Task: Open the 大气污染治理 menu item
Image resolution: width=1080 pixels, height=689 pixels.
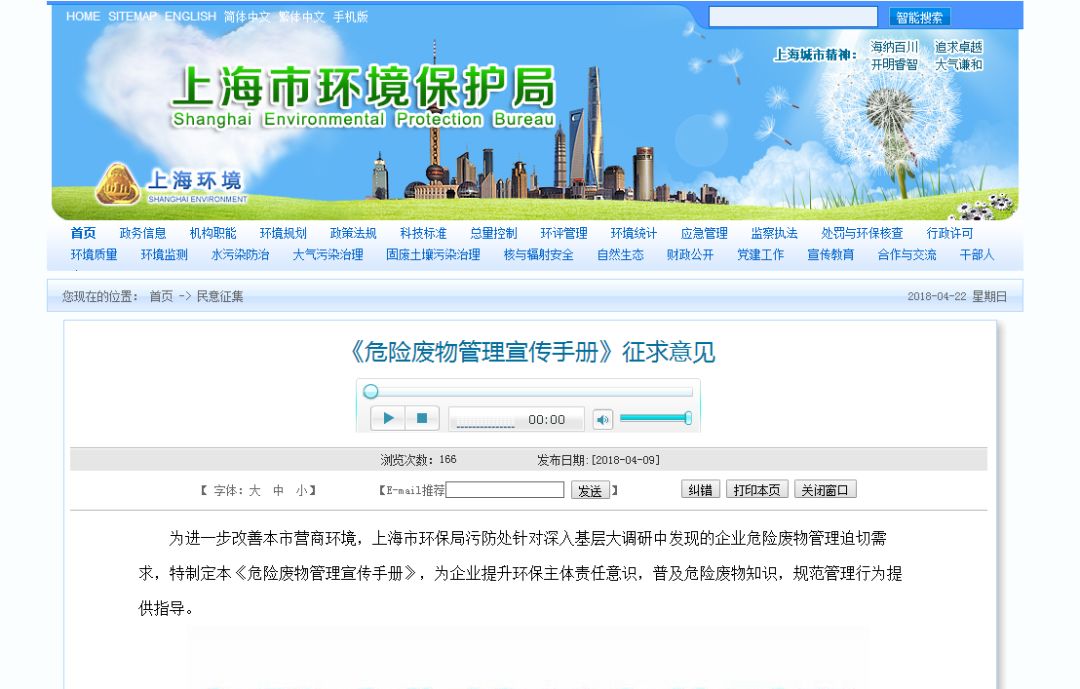Action: pyautogui.click(x=328, y=254)
